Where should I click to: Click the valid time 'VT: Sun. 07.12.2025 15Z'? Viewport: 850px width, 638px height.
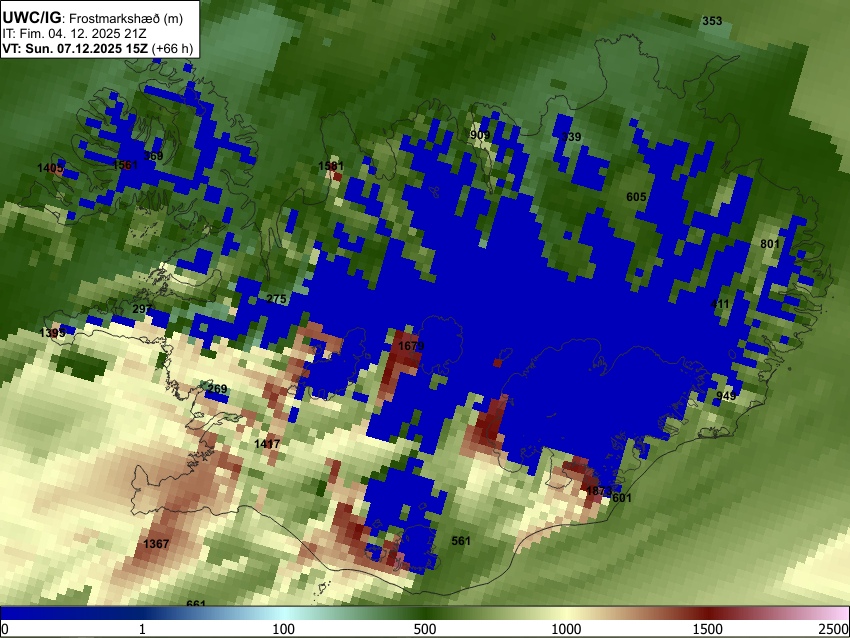[75, 48]
